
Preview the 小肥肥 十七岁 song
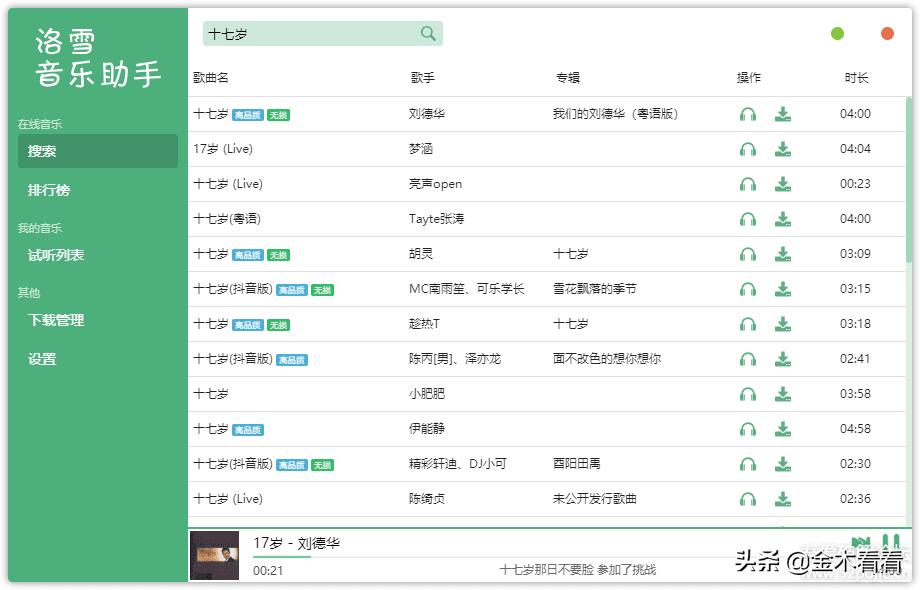748,394
